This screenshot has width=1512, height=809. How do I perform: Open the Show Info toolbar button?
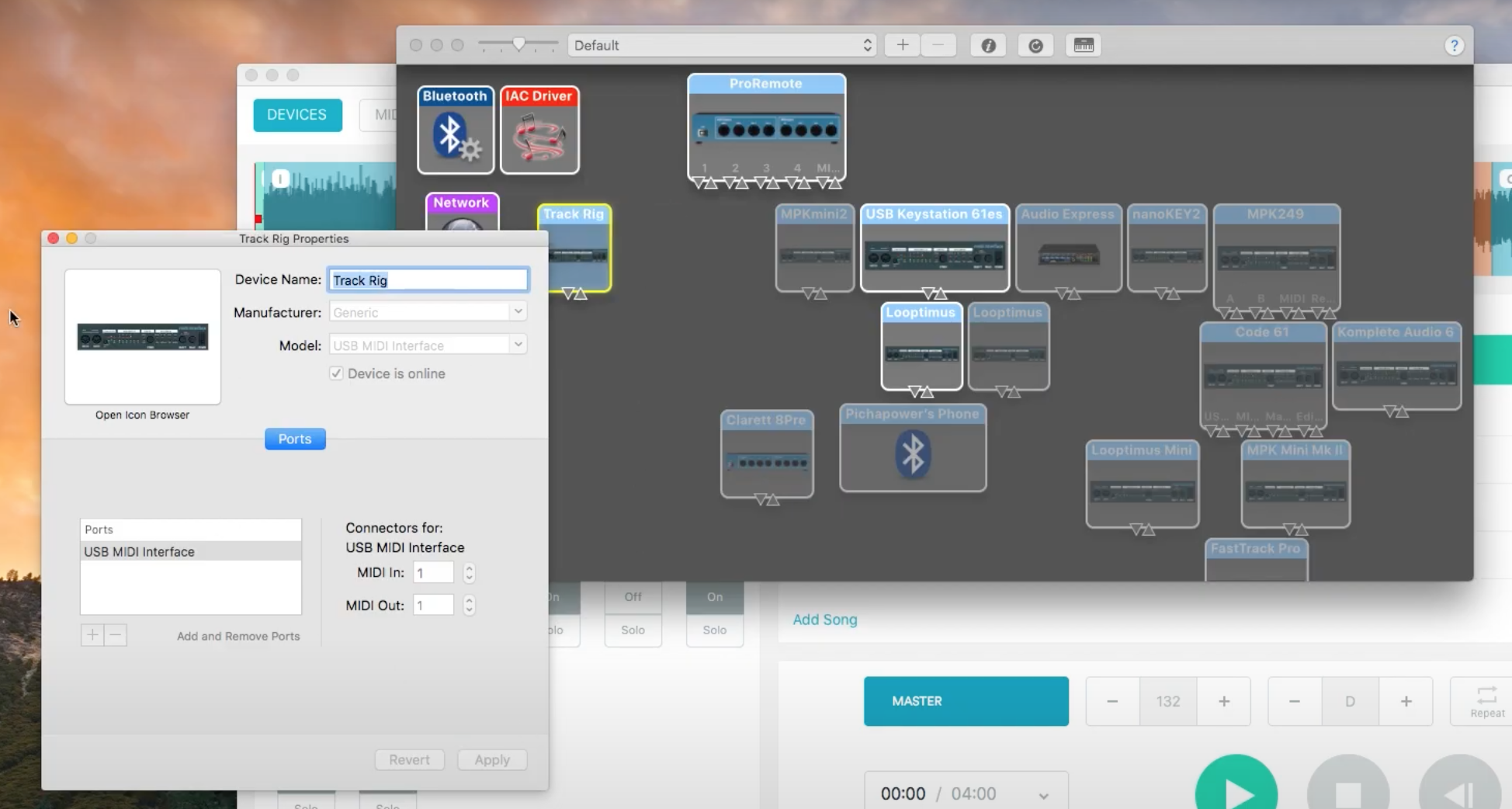click(988, 46)
